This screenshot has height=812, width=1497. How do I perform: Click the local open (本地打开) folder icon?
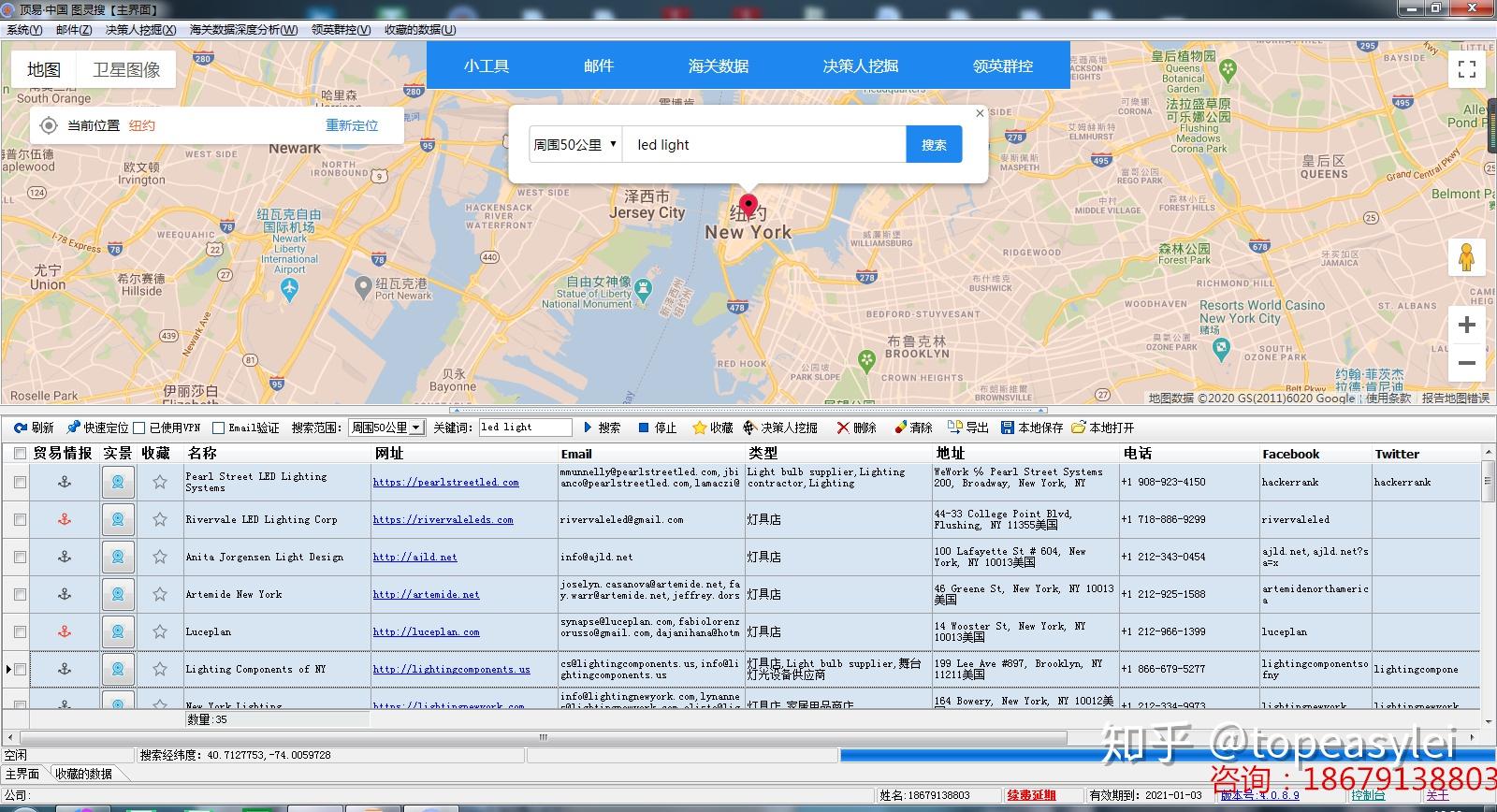(x=1079, y=428)
